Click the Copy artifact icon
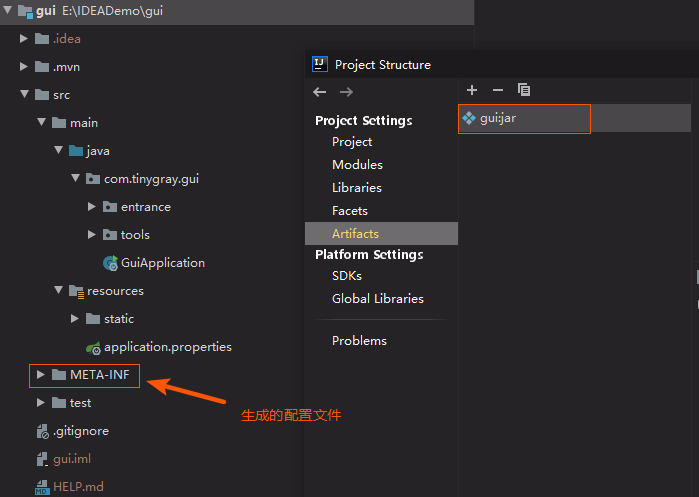 524,90
